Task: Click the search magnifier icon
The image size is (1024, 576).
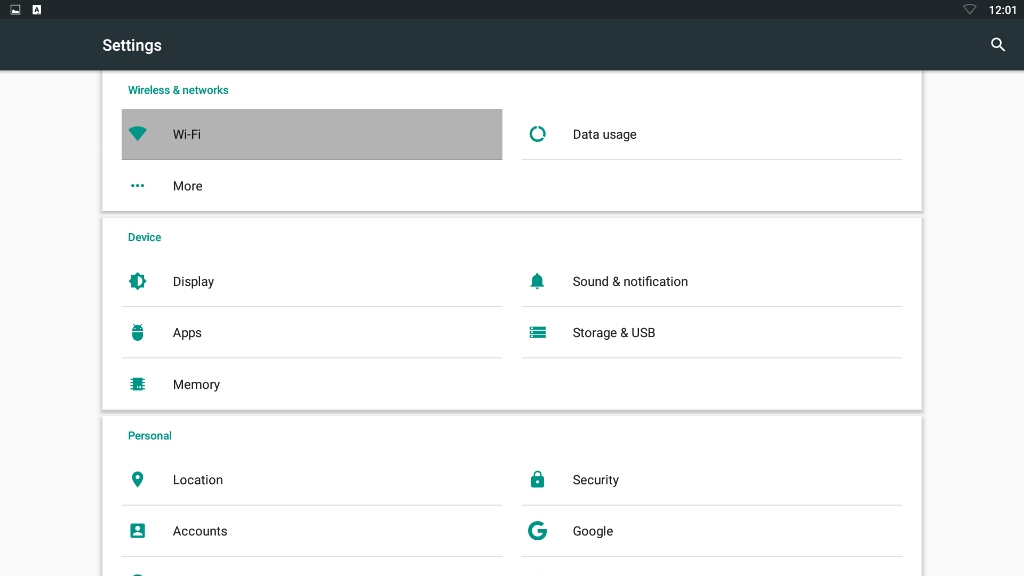Action: coord(997,45)
